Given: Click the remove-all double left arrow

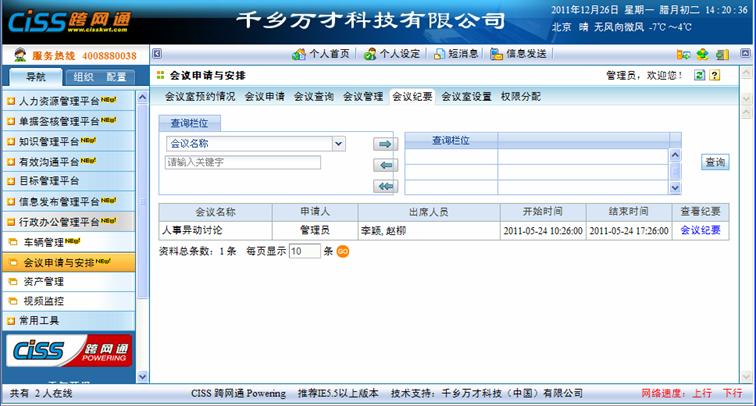Looking at the screenshot, I should click(x=384, y=186).
